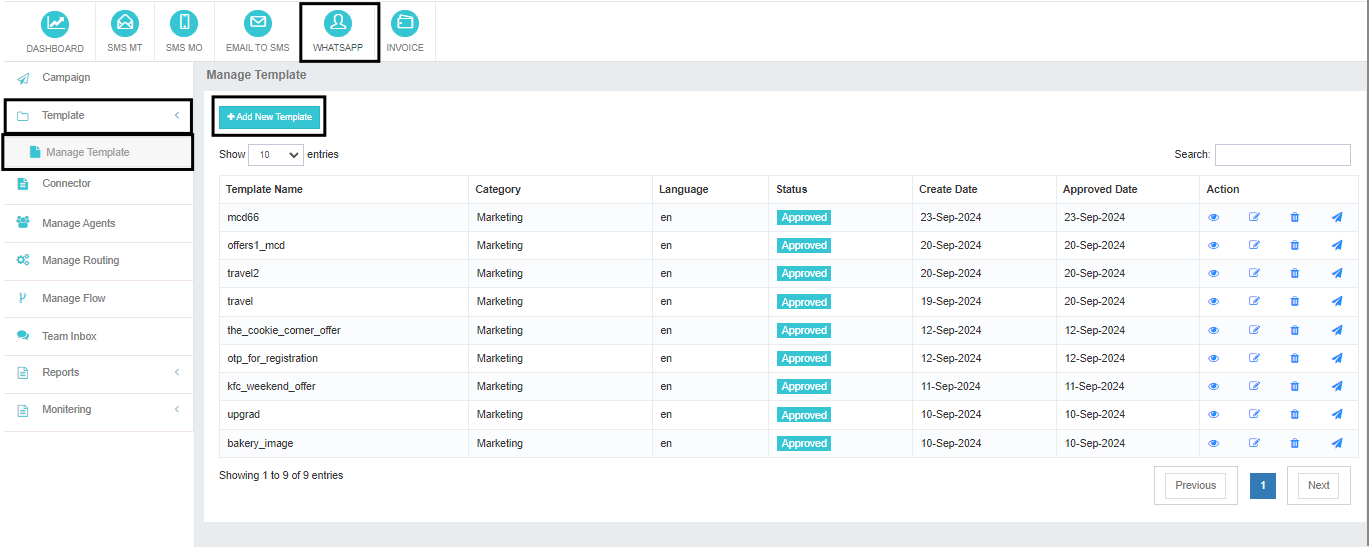Open the SMS MO phone icon
The width and height of the screenshot is (1369, 547).
pyautogui.click(x=183, y=23)
